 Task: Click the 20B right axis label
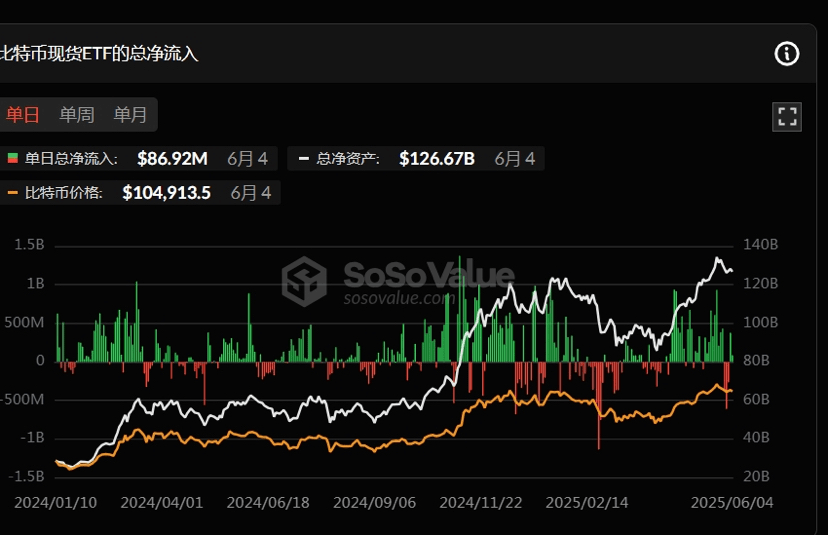tap(756, 476)
